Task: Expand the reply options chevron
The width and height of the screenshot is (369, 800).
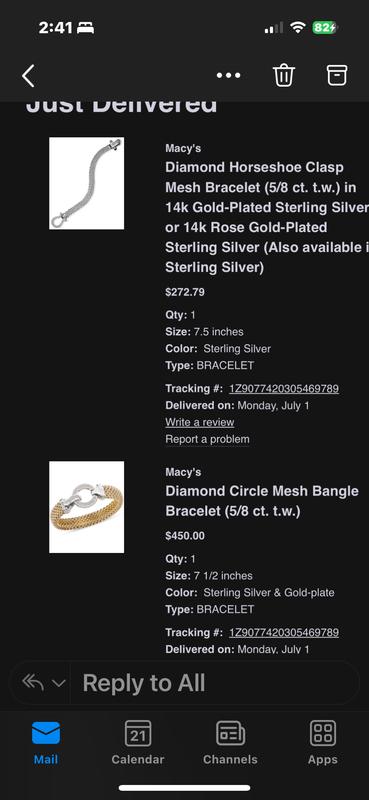Action: (59, 683)
